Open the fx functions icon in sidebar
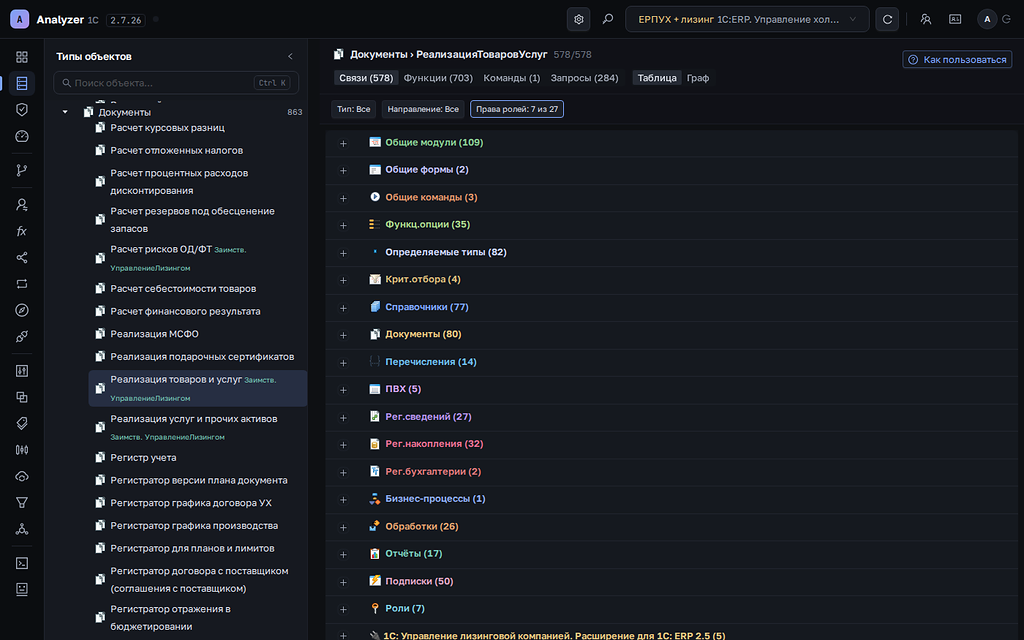Image resolution: width=1024 pixels, height=640 pixels. pyautogui.click(x=22, y=231)
